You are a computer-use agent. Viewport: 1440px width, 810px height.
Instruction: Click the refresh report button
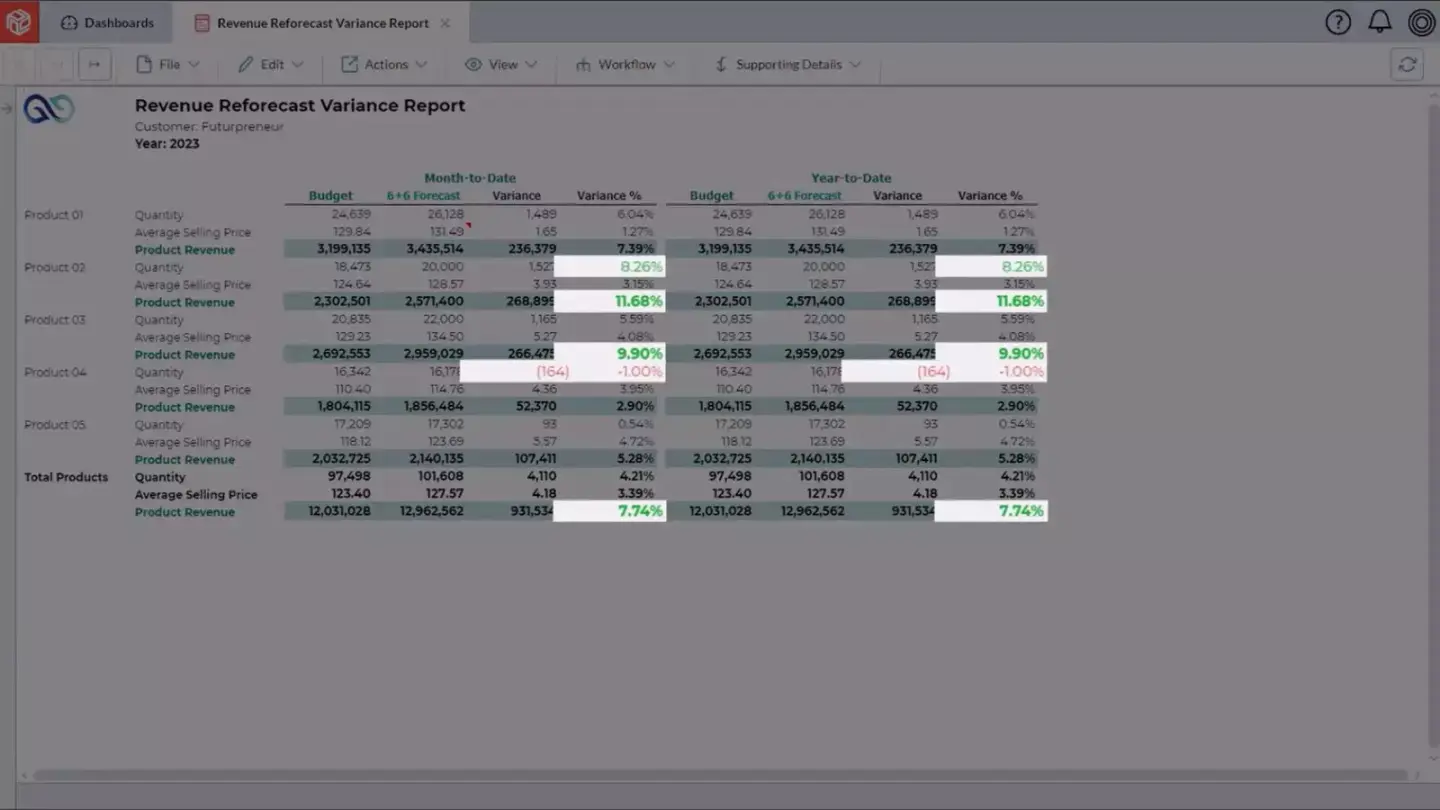1407,65
